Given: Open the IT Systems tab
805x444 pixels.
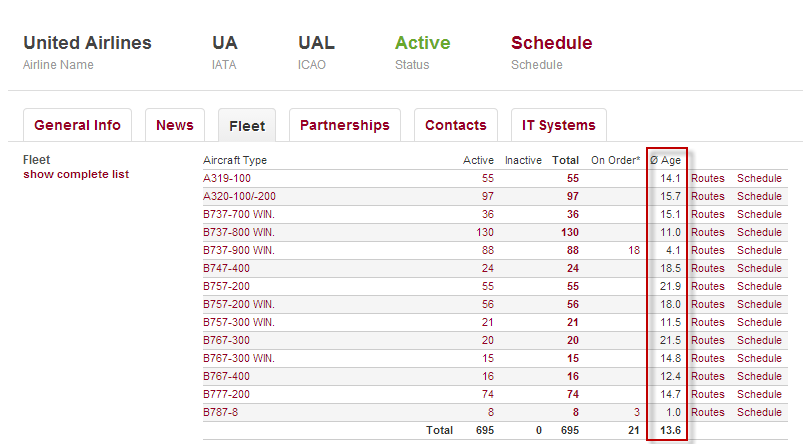Looking at the screenshot, I should click(x=559, y=125).
